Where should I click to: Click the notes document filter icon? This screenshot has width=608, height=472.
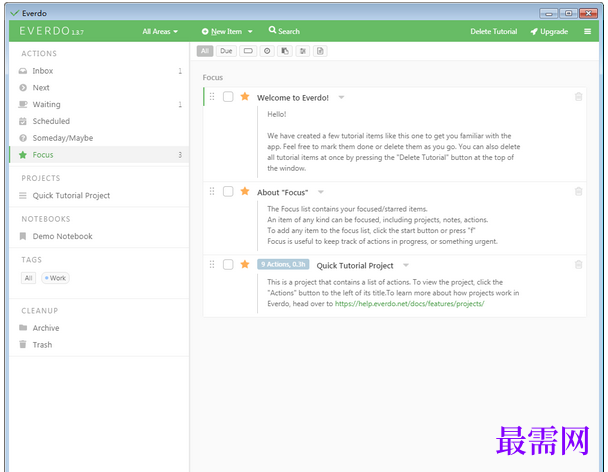(x=320, y=51)
